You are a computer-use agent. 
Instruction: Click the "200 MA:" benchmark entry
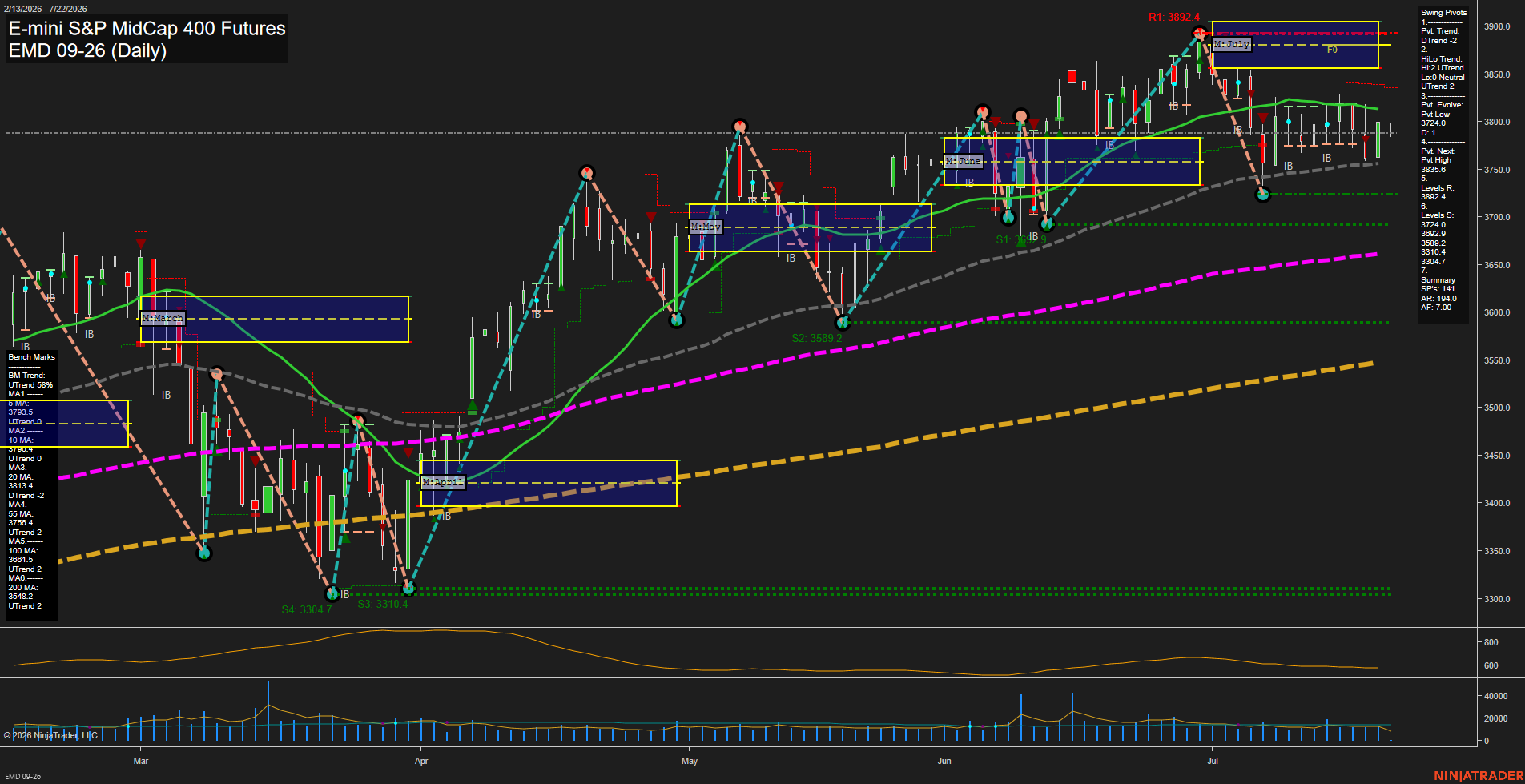pyautogui.click(x=23, y=588)
